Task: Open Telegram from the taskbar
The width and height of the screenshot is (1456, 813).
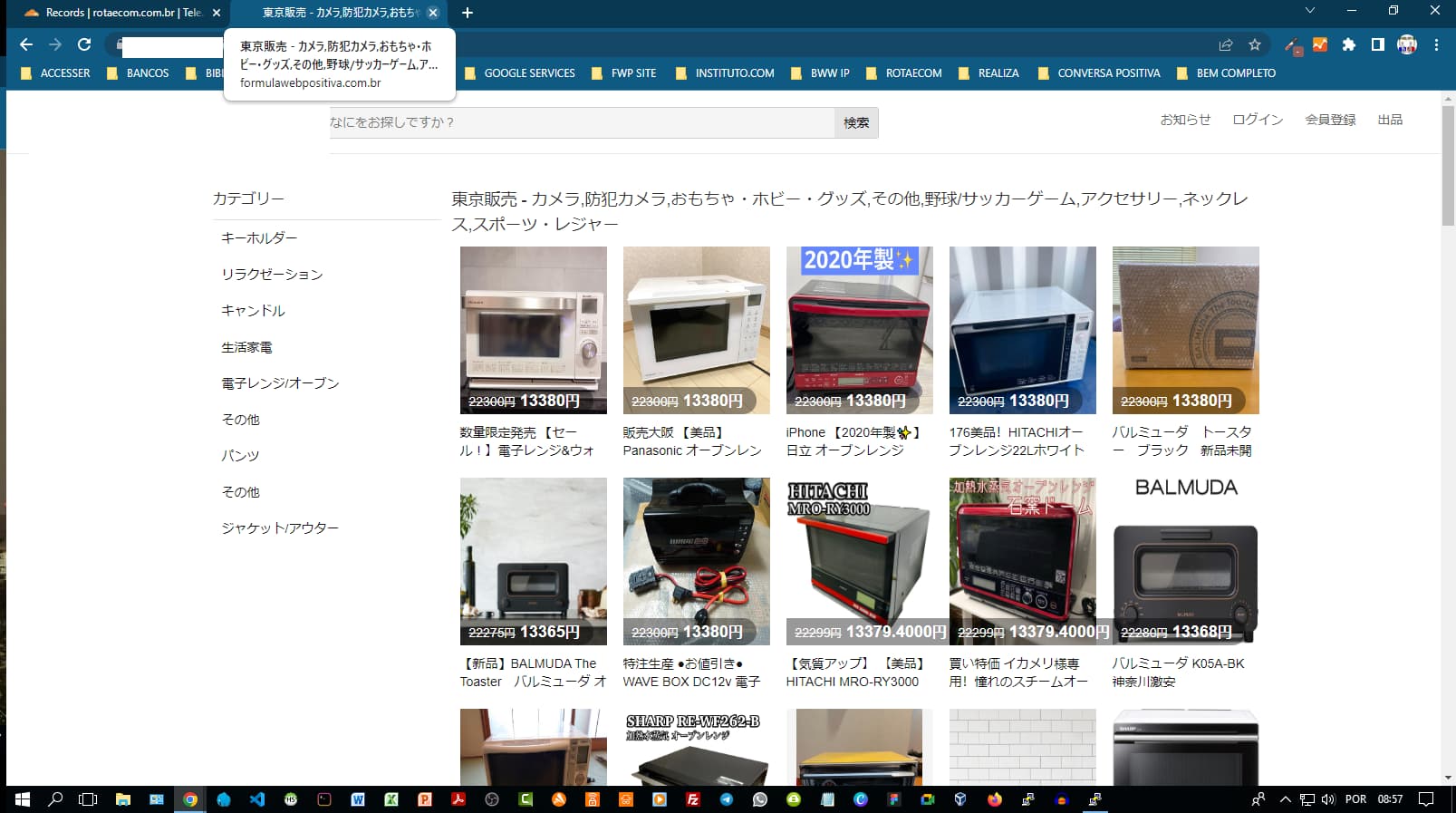Action: (727, 799)
